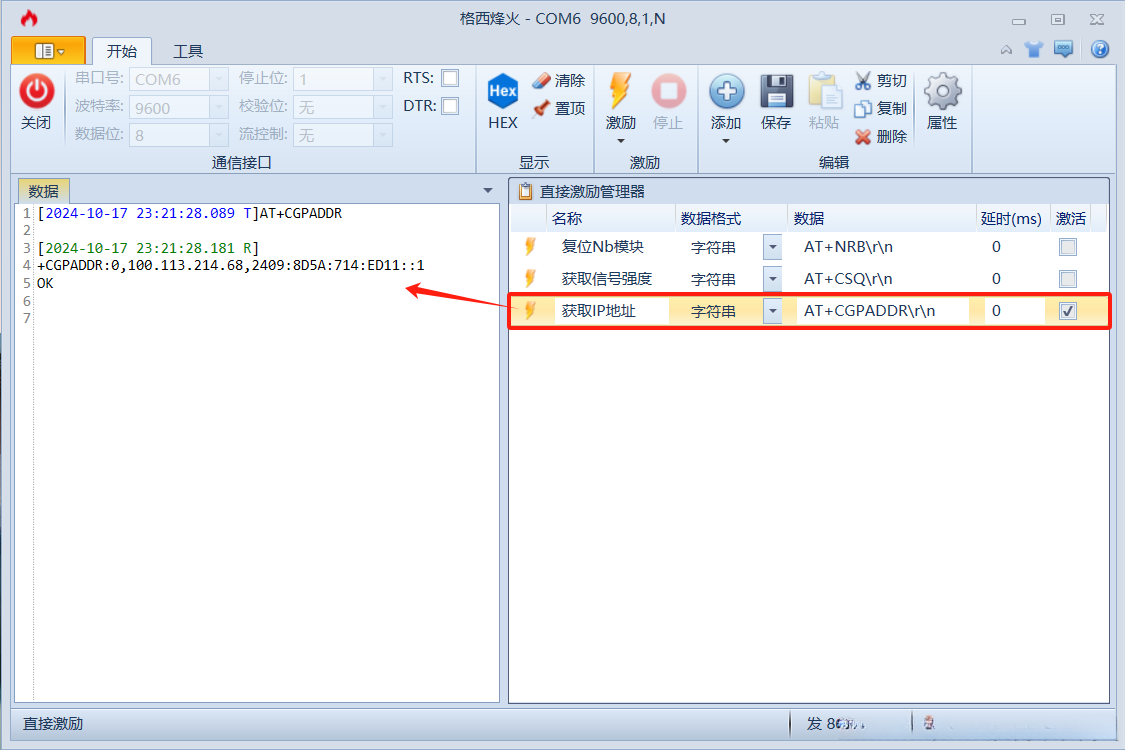Click the red 停止 stop button
Image resolution: width=1125 pixels, height=750 pixels.
coord(668,101)
